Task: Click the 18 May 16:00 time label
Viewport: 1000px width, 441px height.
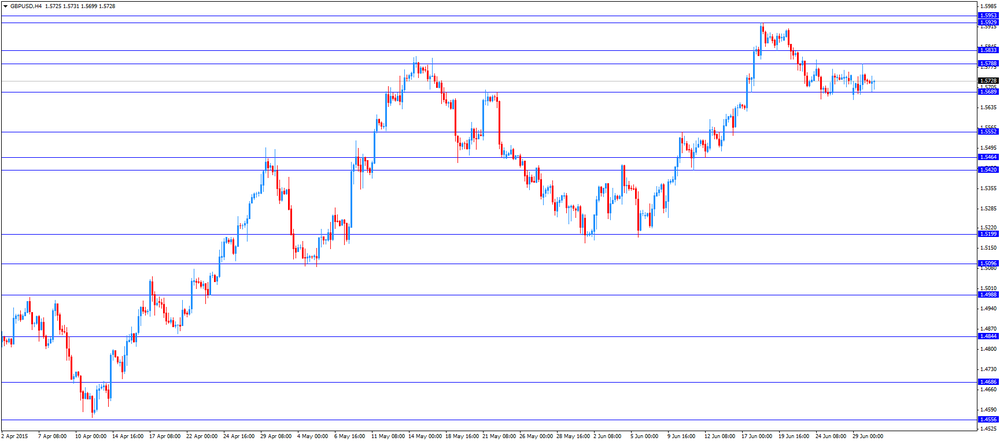Action: point(460,436)
